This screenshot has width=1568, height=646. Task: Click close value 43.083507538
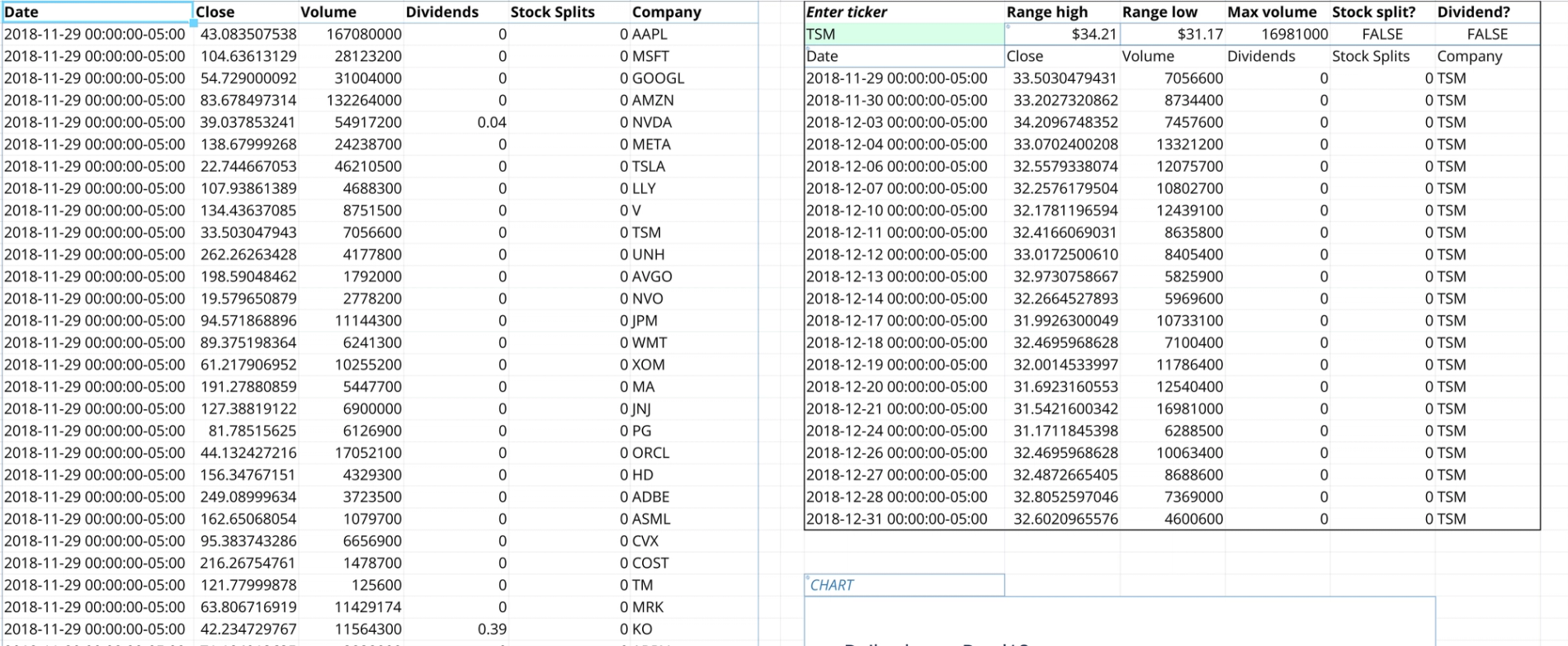(x=246, y=34)
